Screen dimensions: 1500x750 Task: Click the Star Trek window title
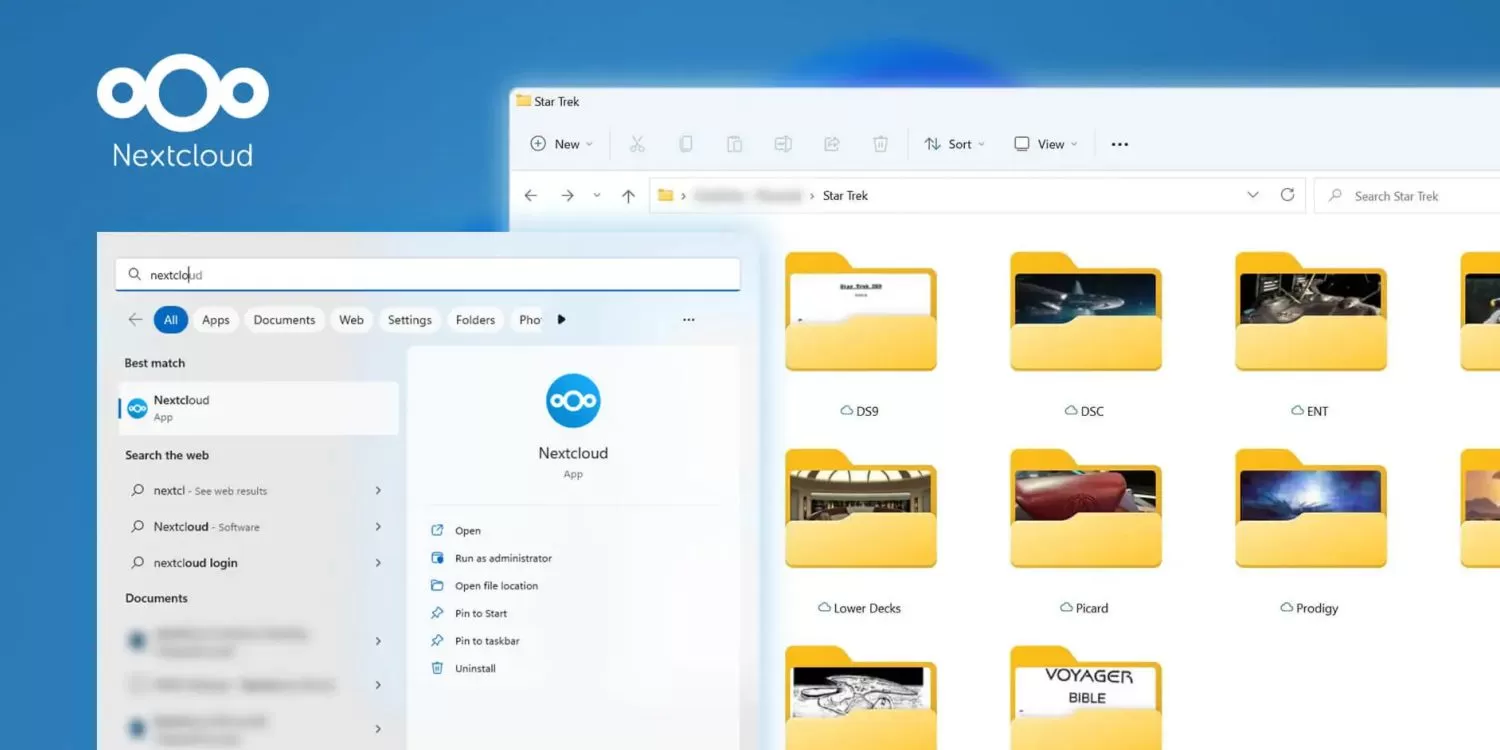pyautogui.click(x=557, y=101)
